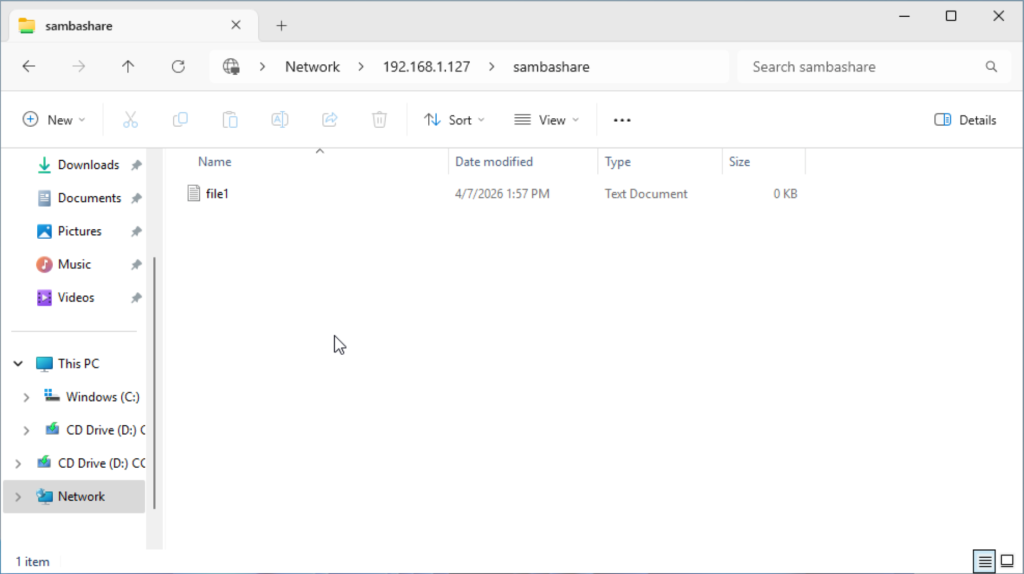Screen dimensions: 1024x574
Task: Select the sambashare tab
Action: tap(131, 26)
